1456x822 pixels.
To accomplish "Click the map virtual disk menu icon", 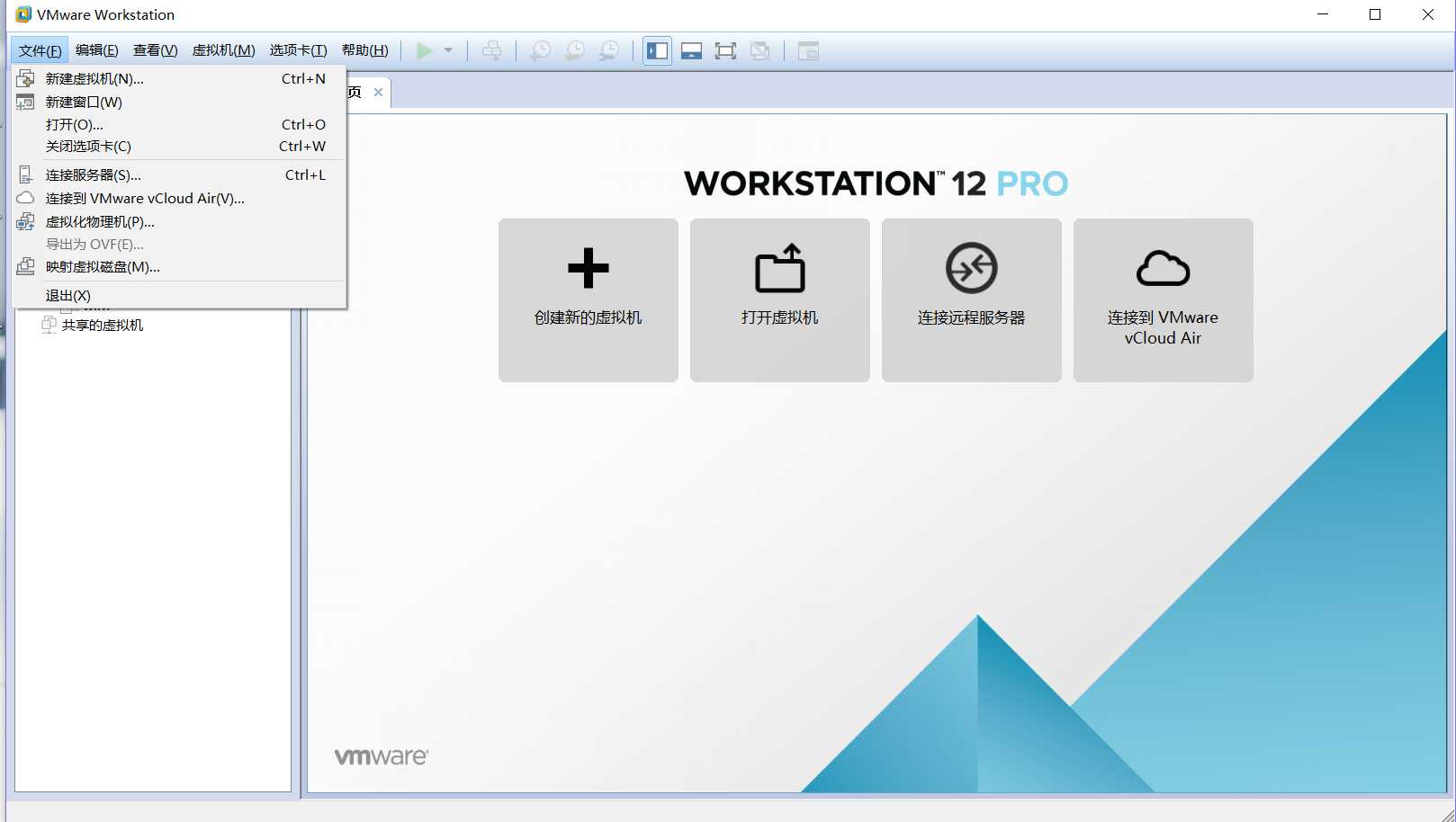I will pyautogui.click(x=26, y=266).
